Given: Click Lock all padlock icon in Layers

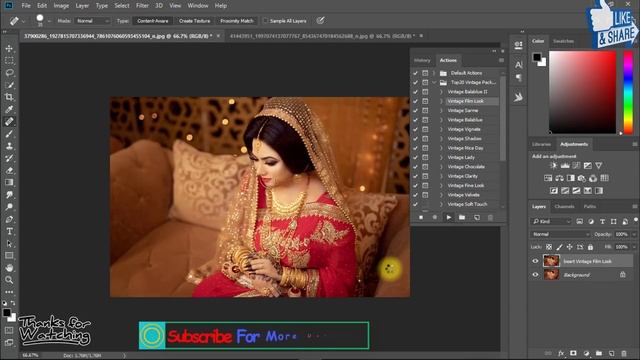Looking at the screenshot, I should click(x=590, y=247).
